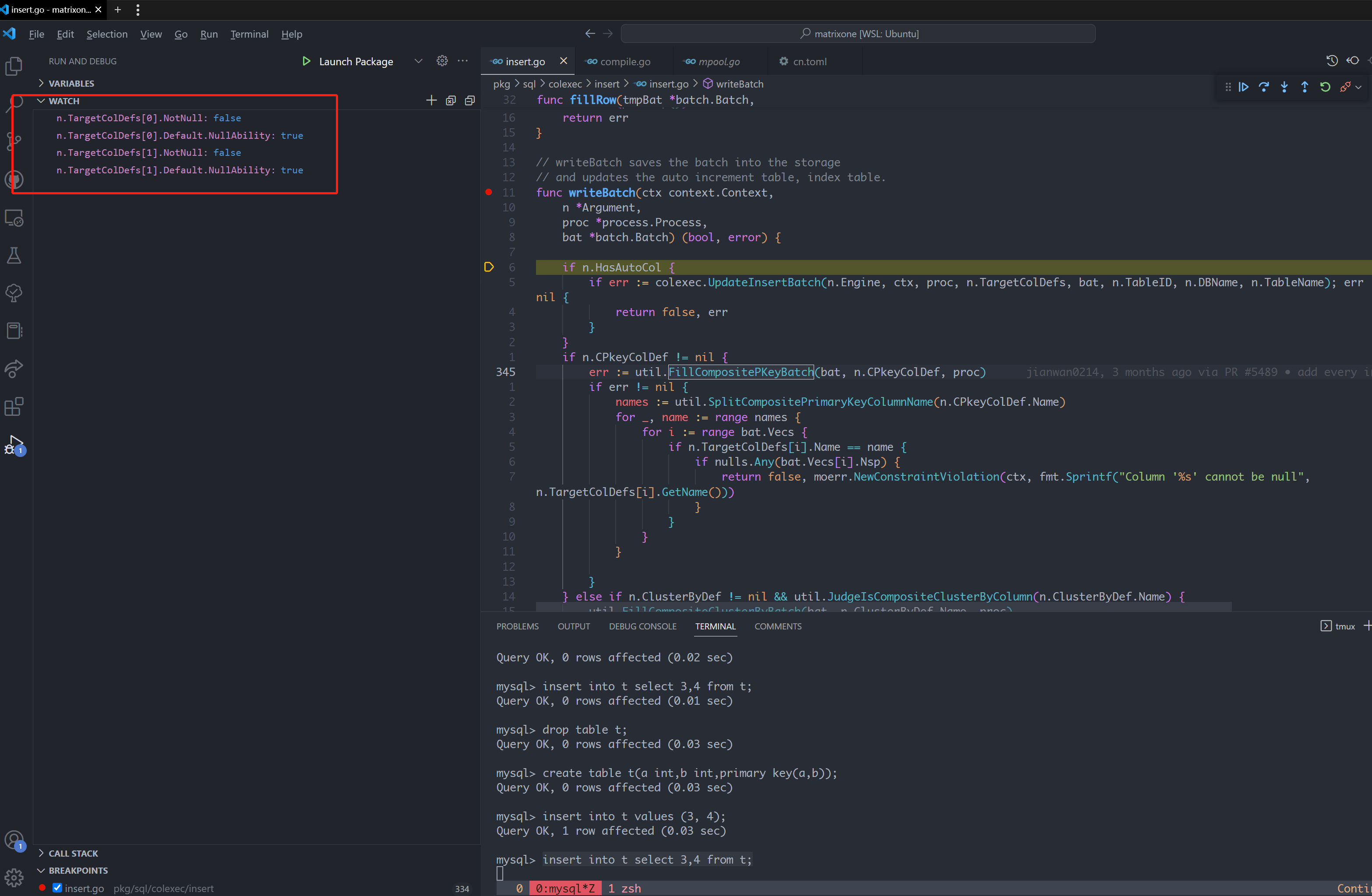
Task: Select the 0:mysql*Z tmux window
Action: click(565, 888)
